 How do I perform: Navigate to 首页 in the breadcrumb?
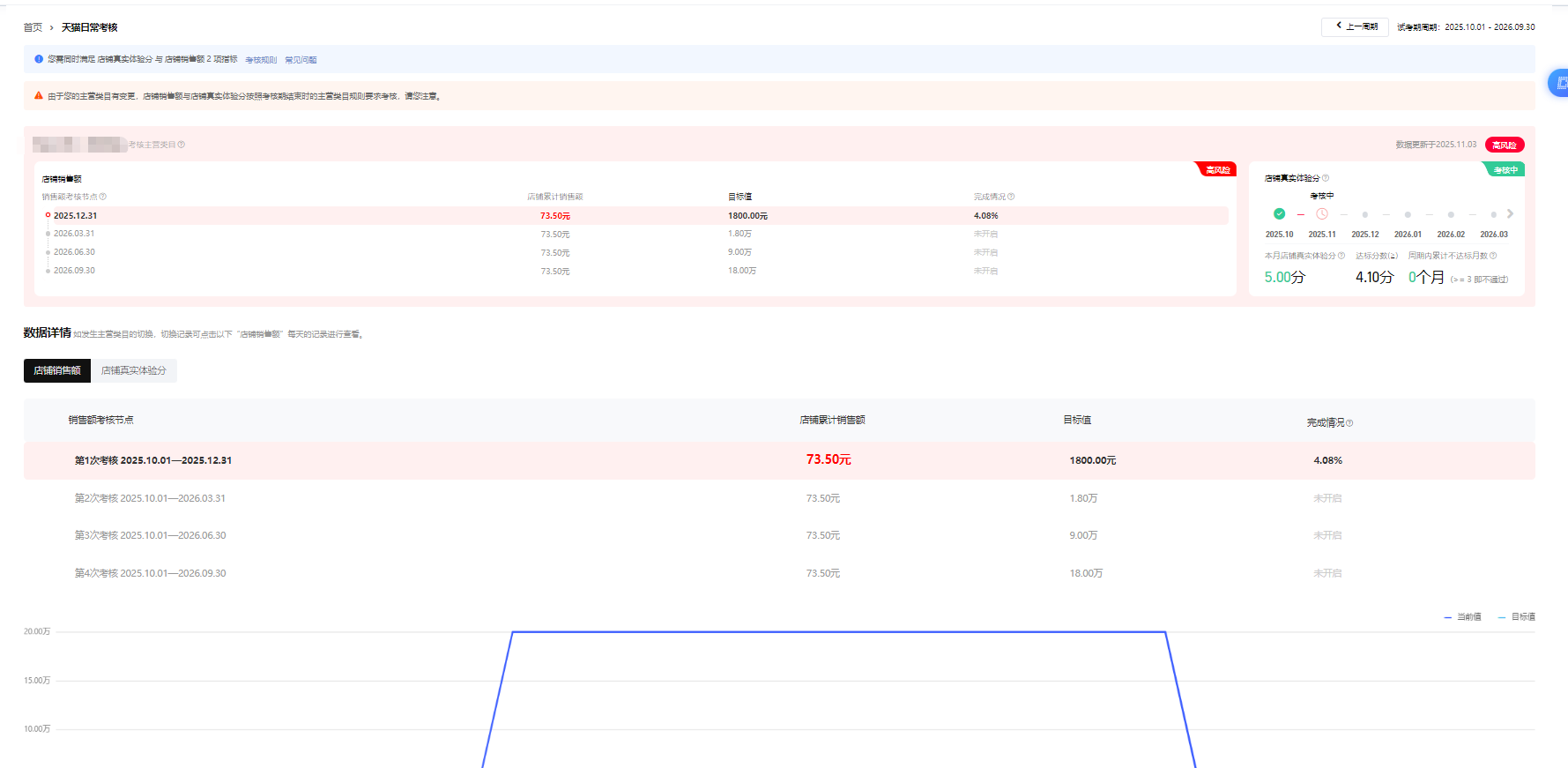(x=33, y=27)
